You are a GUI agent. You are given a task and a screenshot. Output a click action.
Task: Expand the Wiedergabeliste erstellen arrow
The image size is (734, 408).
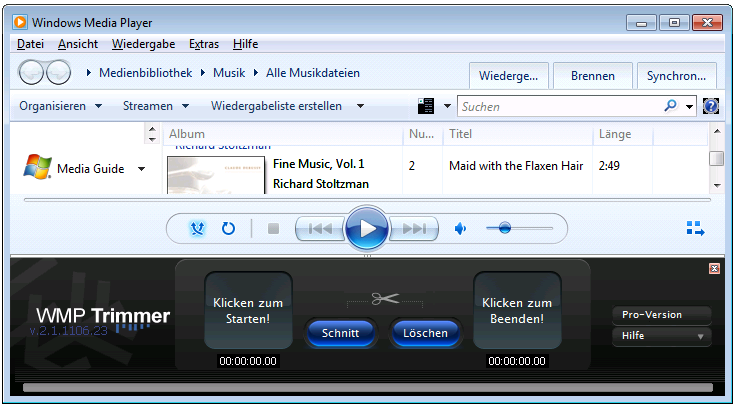(x=360, y=106)
